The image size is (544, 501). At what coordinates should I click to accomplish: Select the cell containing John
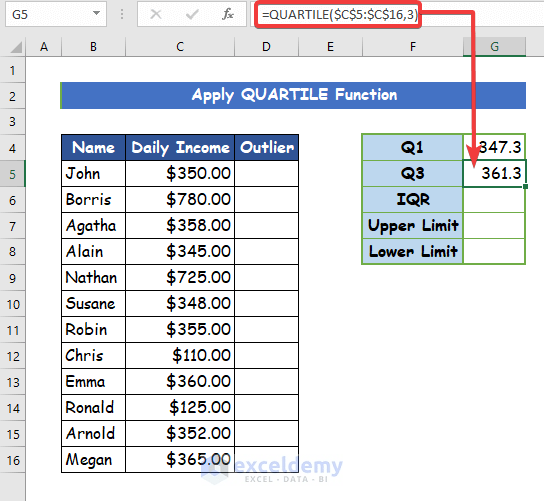(93, 173)
